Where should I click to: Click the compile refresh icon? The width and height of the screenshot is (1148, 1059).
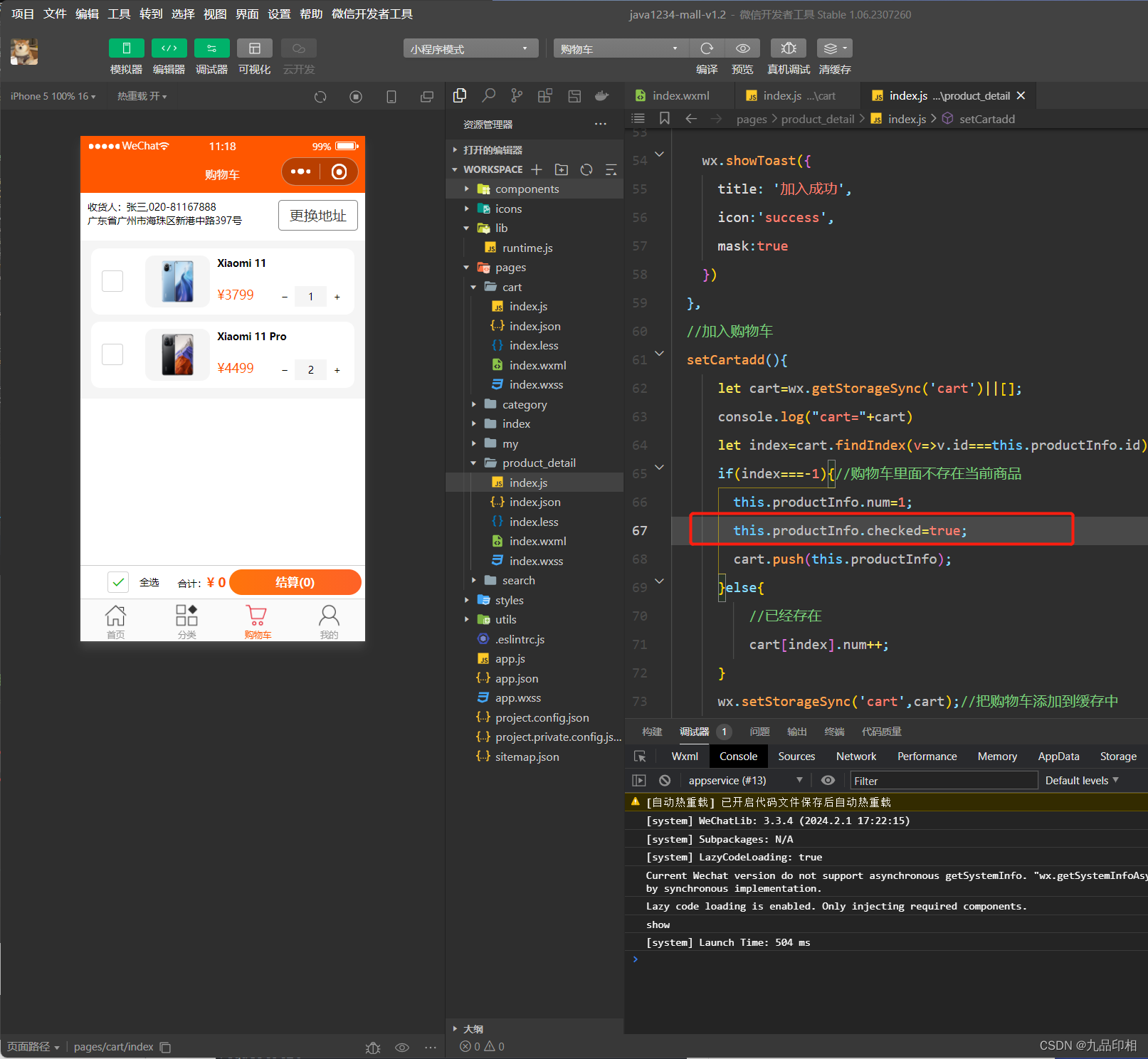[x=707, y=48]
